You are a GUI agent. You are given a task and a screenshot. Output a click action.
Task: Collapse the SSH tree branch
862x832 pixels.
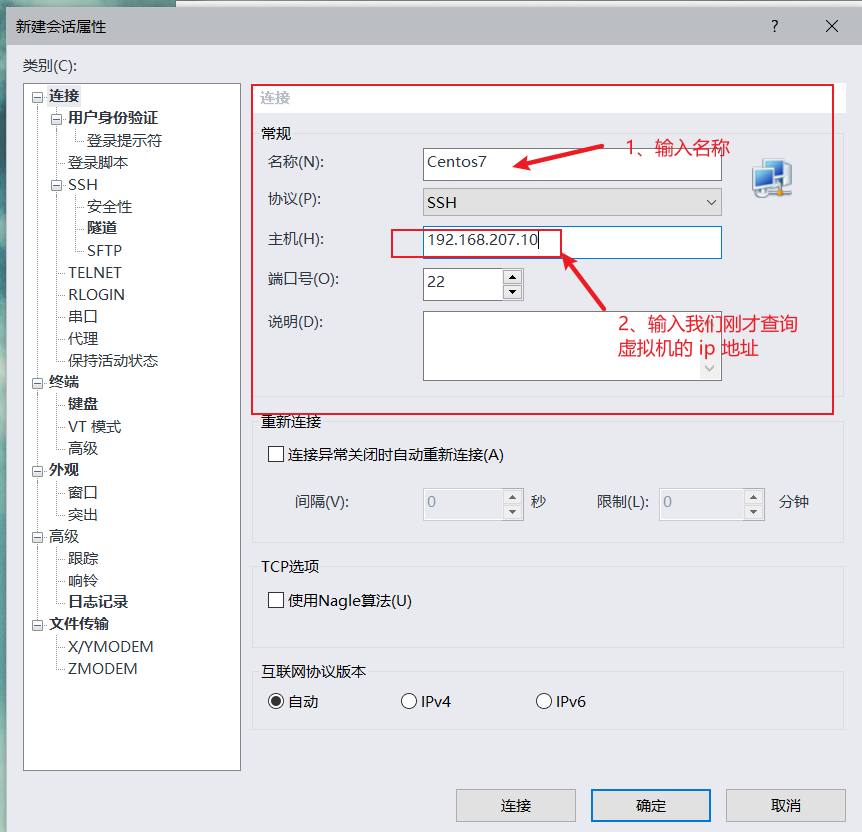click(x=57, y=184)
